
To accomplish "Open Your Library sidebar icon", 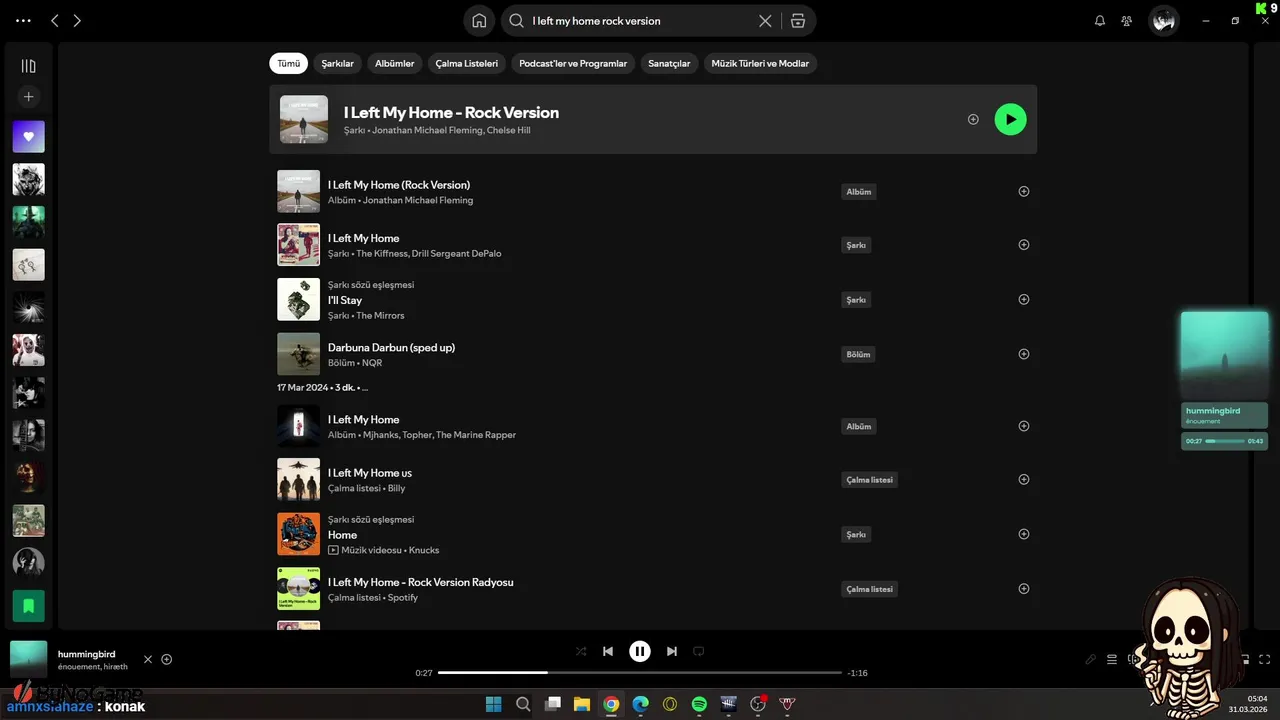I will (x=28, y=66).
